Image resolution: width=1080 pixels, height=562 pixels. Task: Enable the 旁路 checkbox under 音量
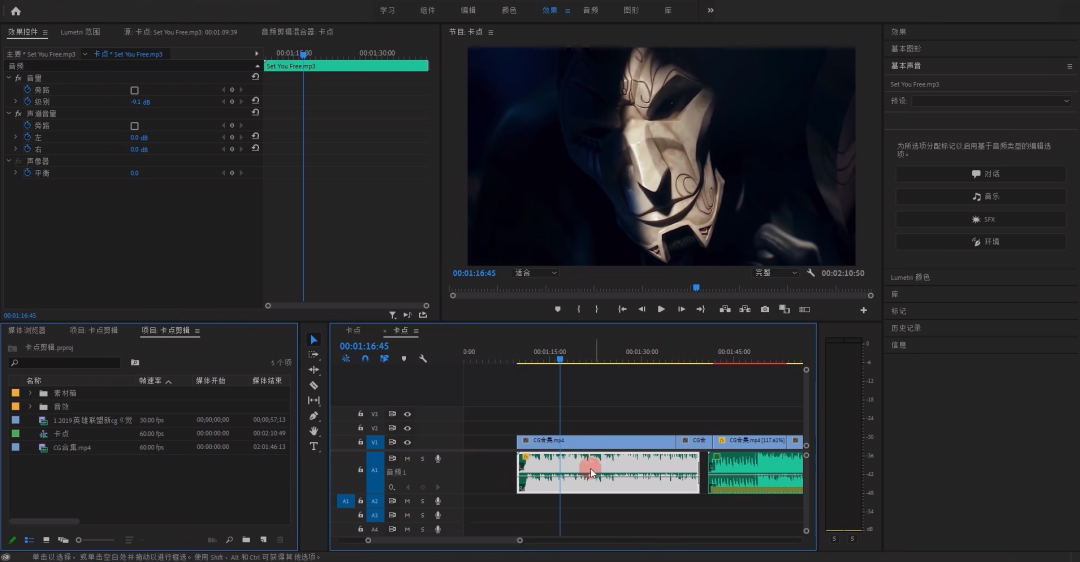pyautogui.click(x=135, y=90)
